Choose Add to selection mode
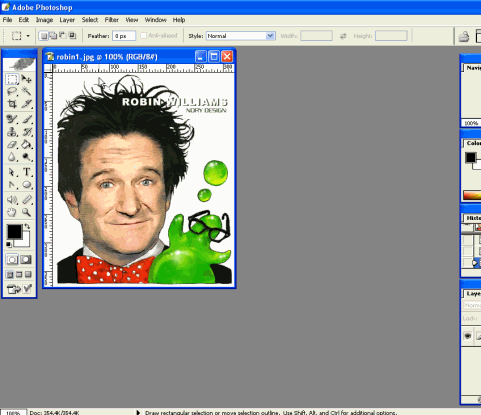481x415 pixels. pos(53,36)
